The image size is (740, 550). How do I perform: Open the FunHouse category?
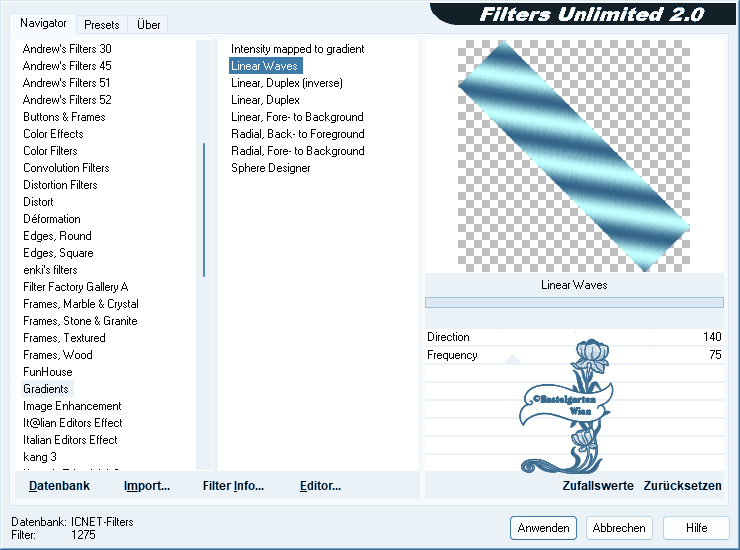tap(48, 372)
